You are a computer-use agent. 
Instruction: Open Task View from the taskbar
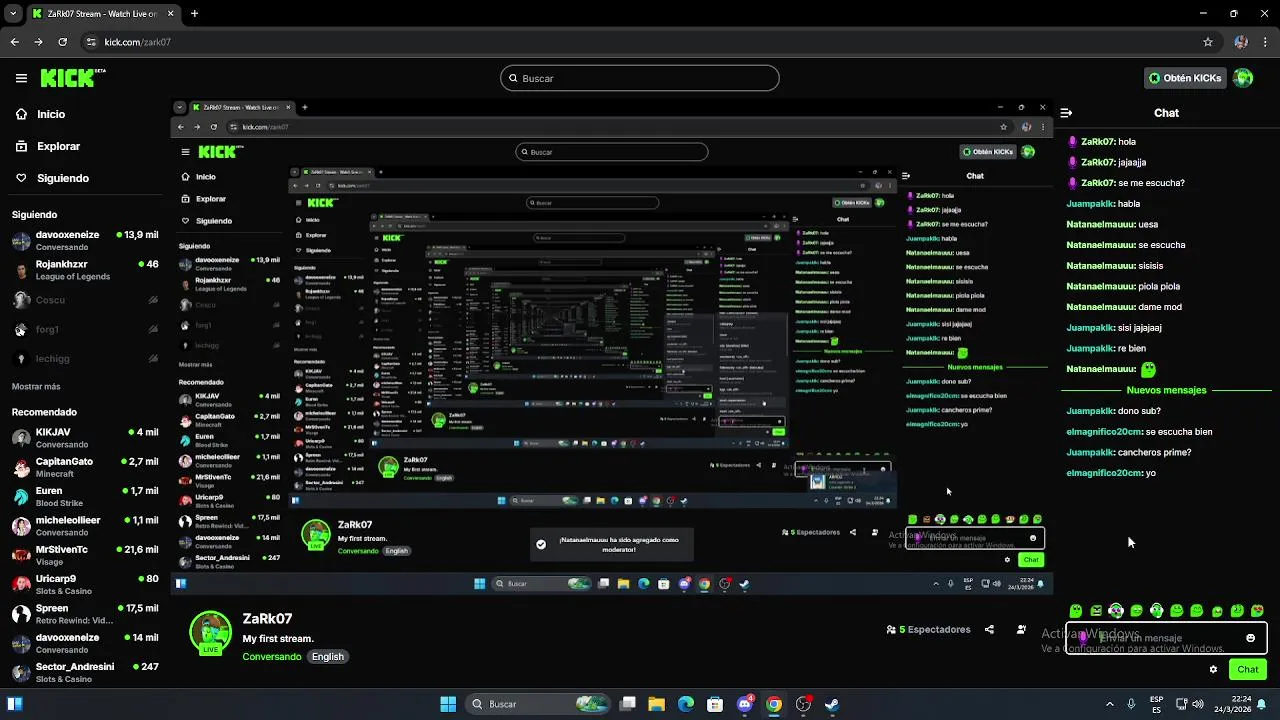click(x=627, y=704)
